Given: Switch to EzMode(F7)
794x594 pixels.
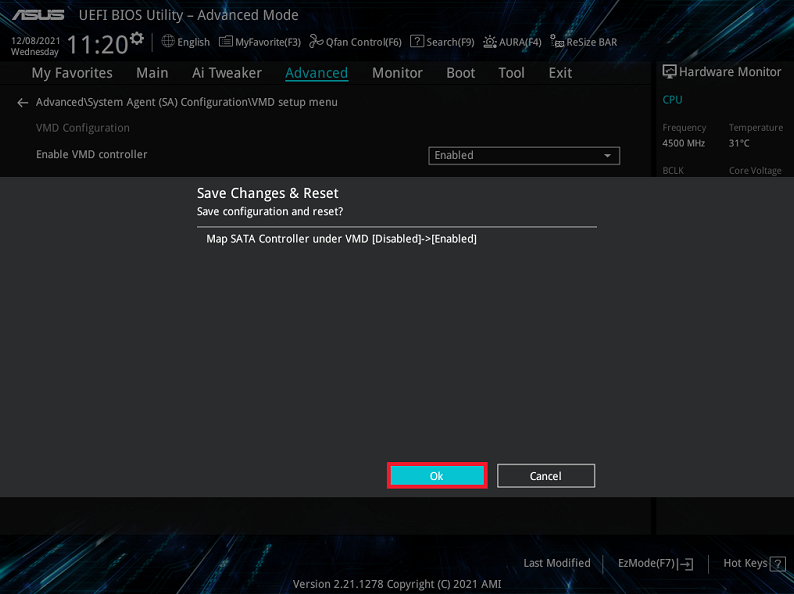Looking at the screenshot, I should click(x=655, y=563).
